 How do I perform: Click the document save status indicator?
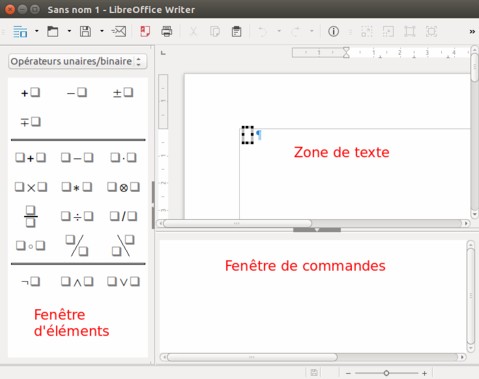314,373
